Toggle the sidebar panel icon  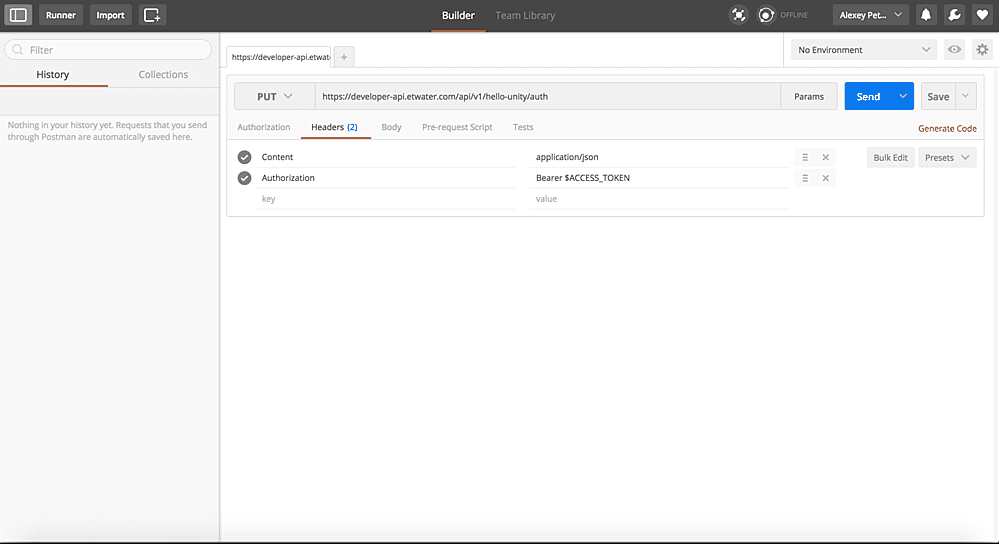pos(19,15)
